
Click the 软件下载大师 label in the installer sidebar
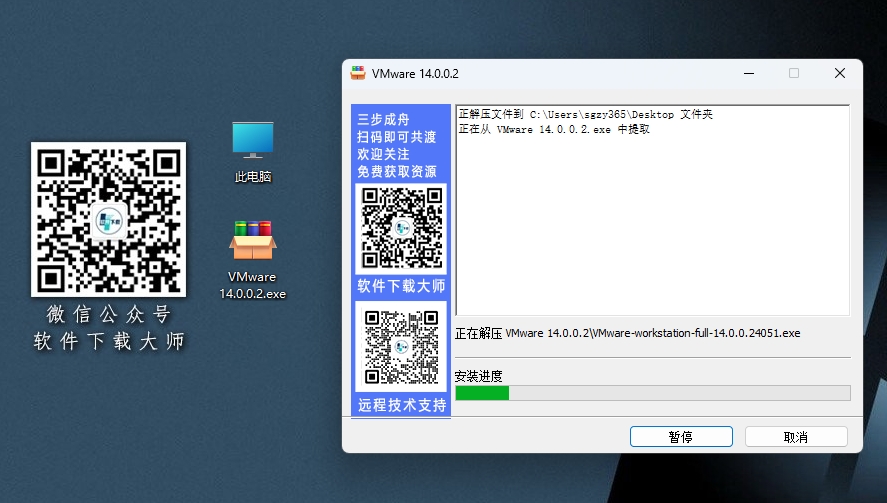401,286
